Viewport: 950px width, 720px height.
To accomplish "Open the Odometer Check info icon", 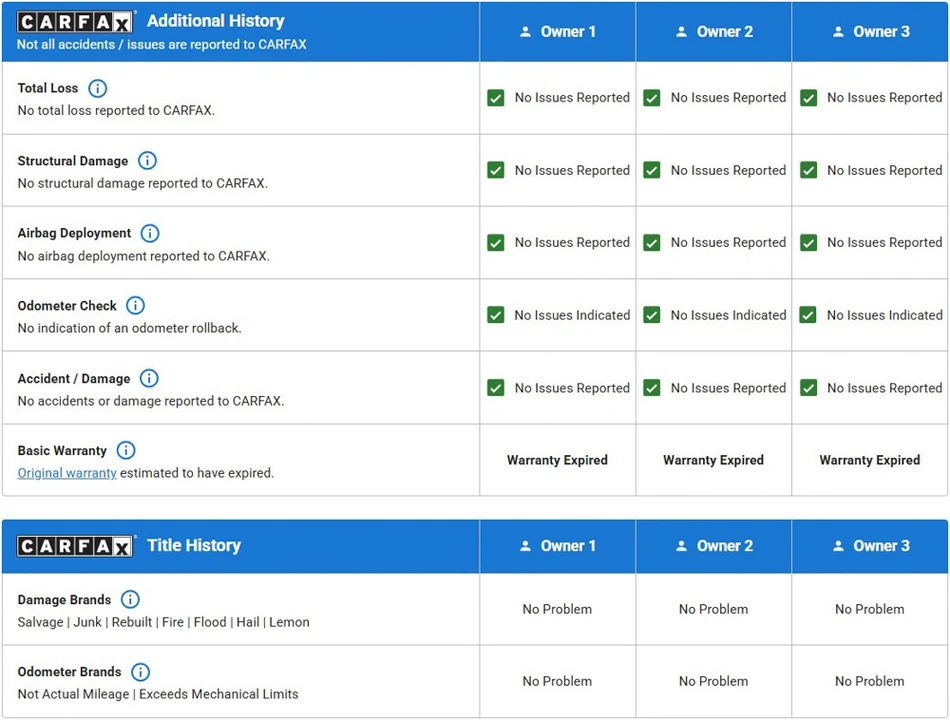I will point(135,305).
